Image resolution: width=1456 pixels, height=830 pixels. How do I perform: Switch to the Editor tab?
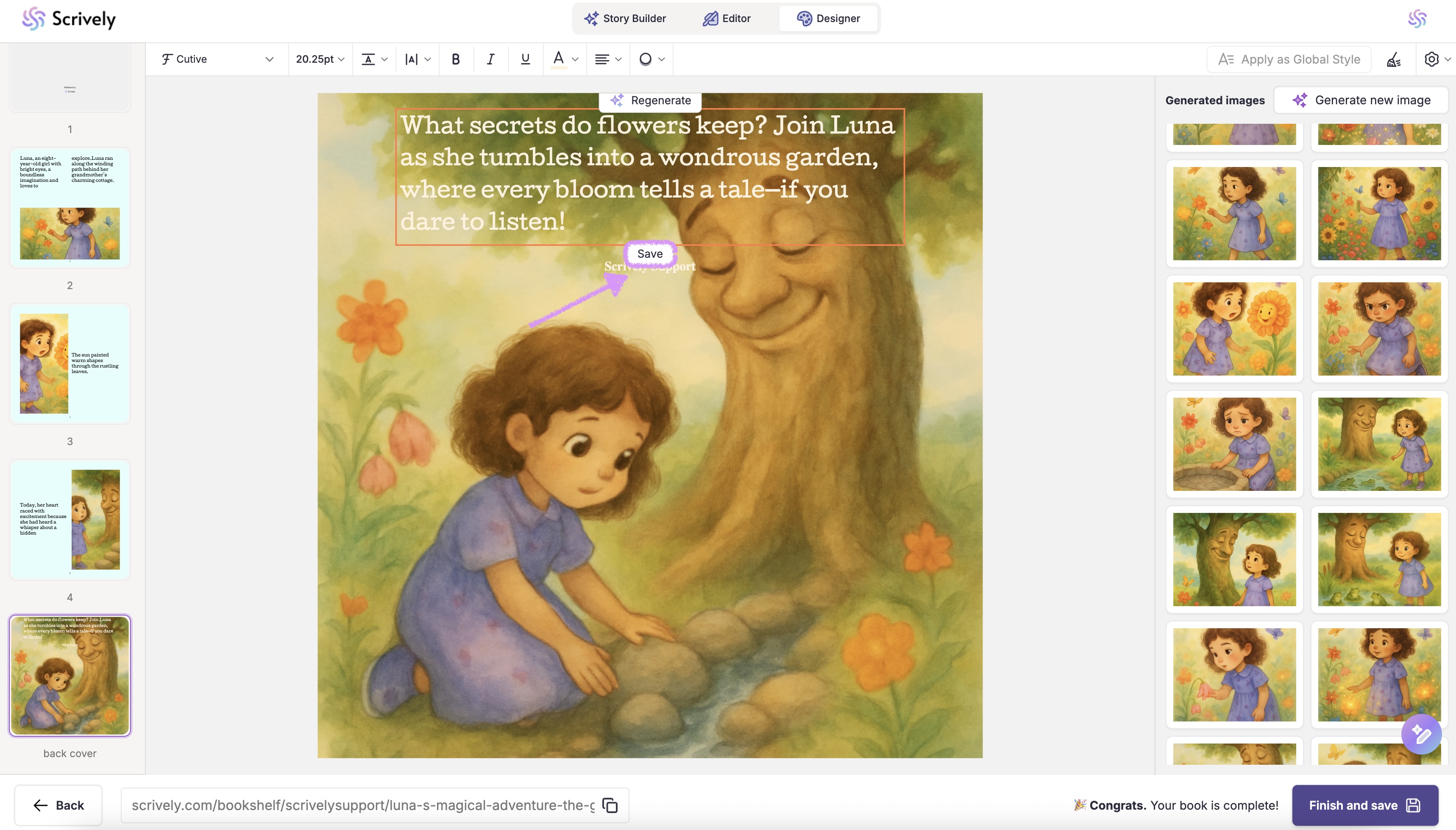(726, 19)
